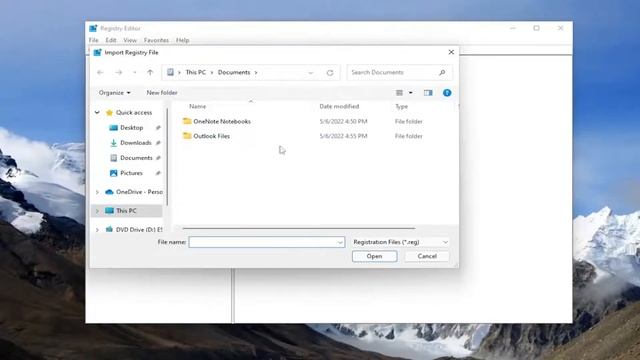
Task: Open Help menu in Registry Editor
Action: [182, 40]
